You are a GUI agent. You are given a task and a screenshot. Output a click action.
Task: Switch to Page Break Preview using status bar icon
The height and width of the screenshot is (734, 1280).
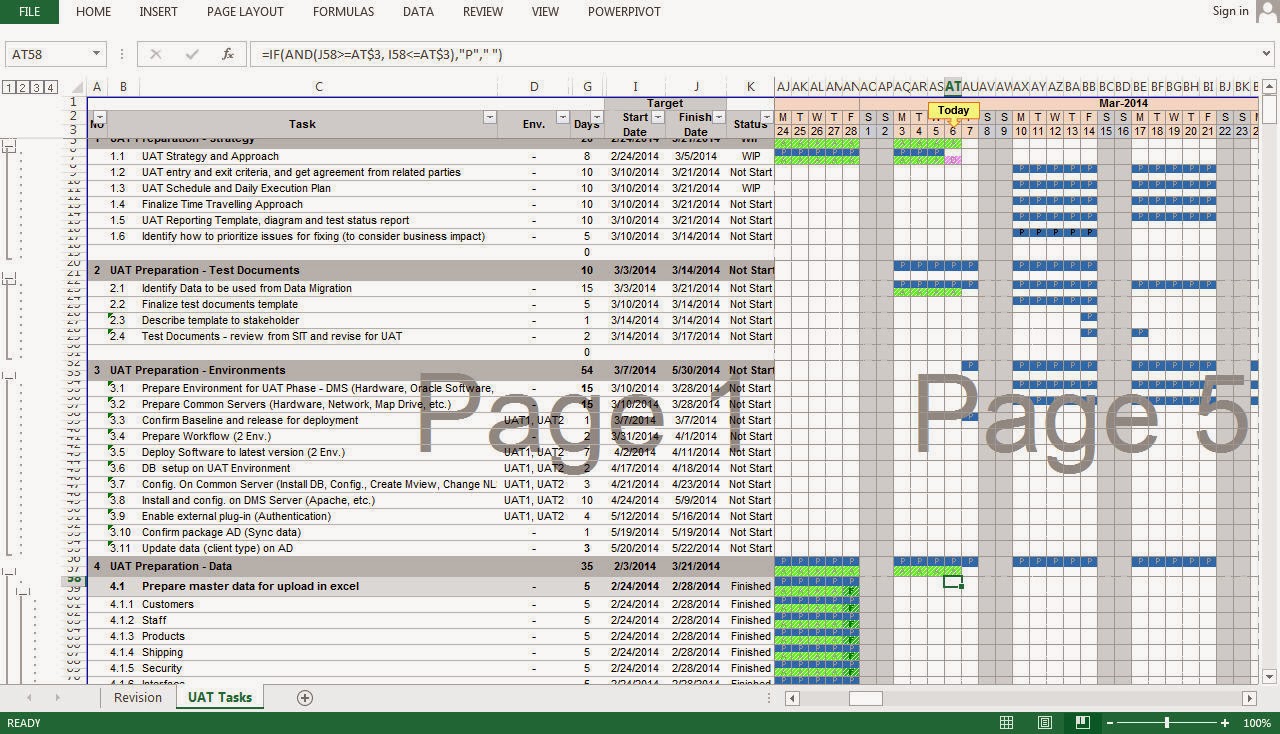coord(1081,722)
